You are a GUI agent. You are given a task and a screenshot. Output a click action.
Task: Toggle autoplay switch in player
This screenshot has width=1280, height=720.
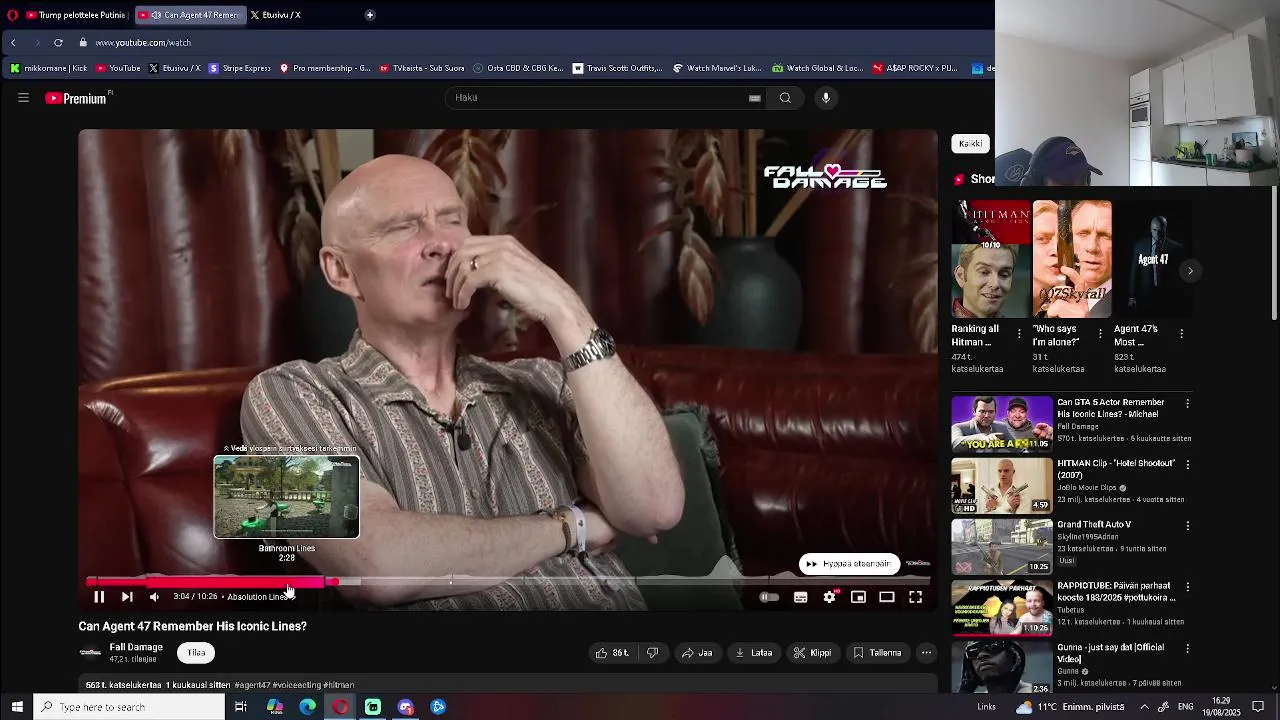(x=769, y=597)
